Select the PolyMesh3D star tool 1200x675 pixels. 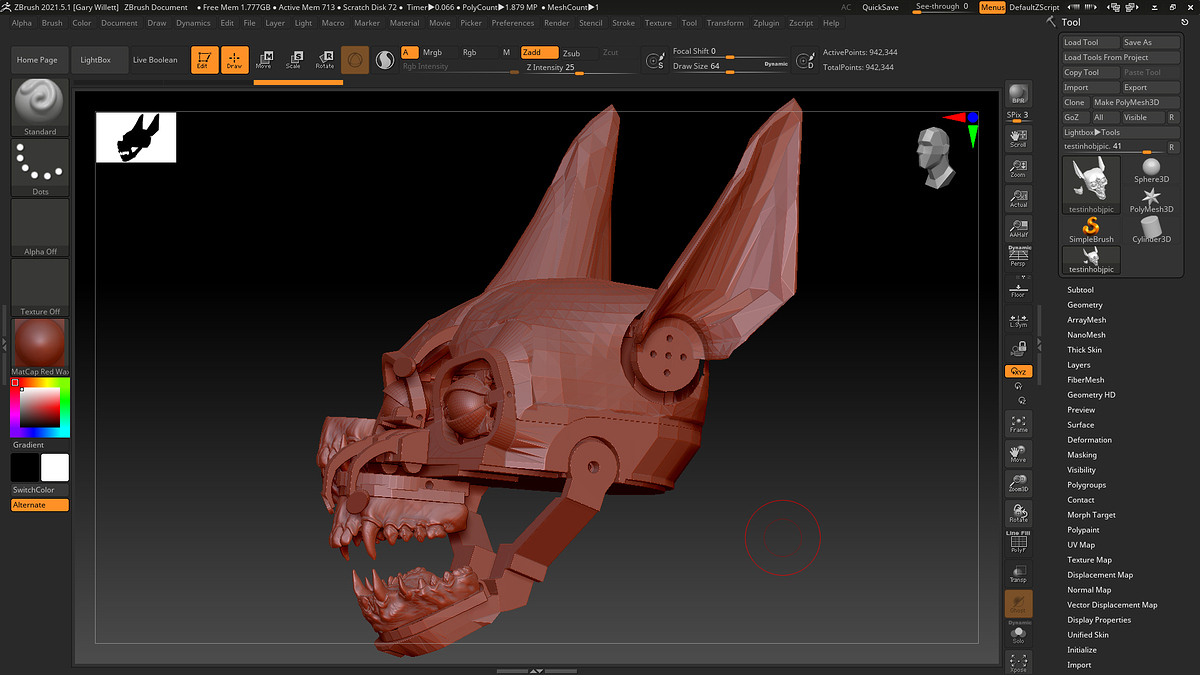1151,199
